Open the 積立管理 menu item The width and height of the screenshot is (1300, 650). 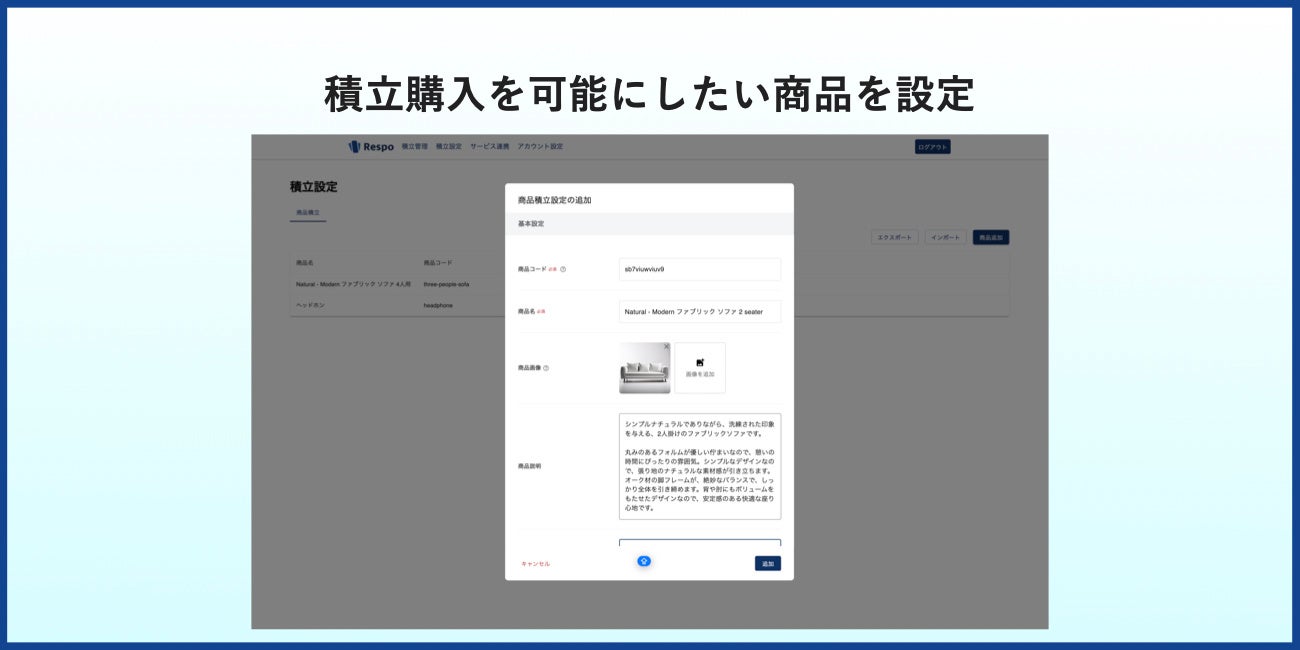tap(414, 147)
